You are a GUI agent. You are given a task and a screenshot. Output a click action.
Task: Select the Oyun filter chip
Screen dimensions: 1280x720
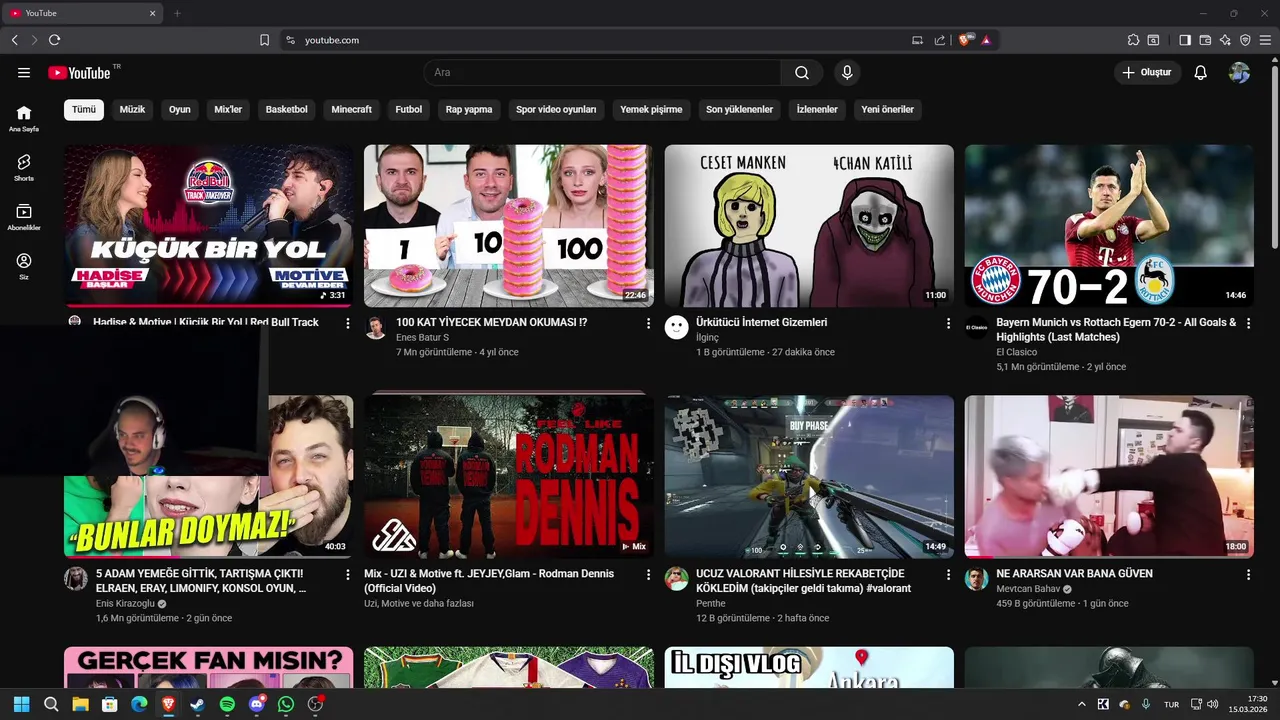click(x=180, y=109)
